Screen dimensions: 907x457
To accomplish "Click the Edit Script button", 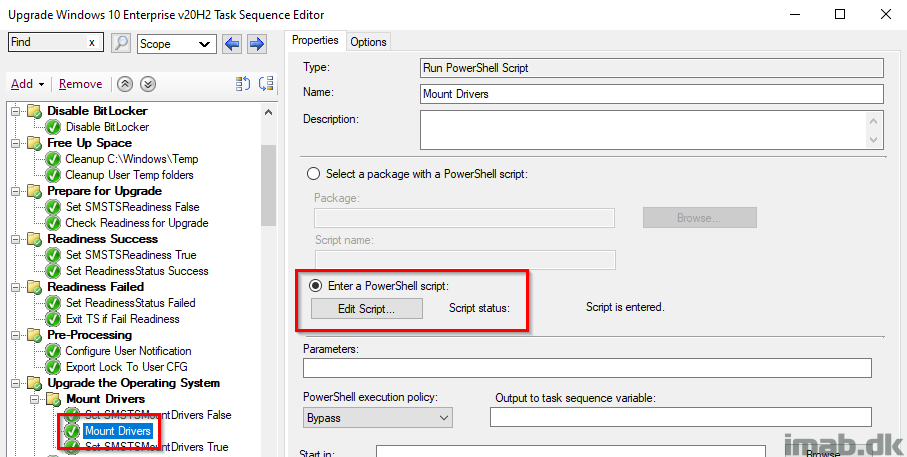I will click(367, 308).
